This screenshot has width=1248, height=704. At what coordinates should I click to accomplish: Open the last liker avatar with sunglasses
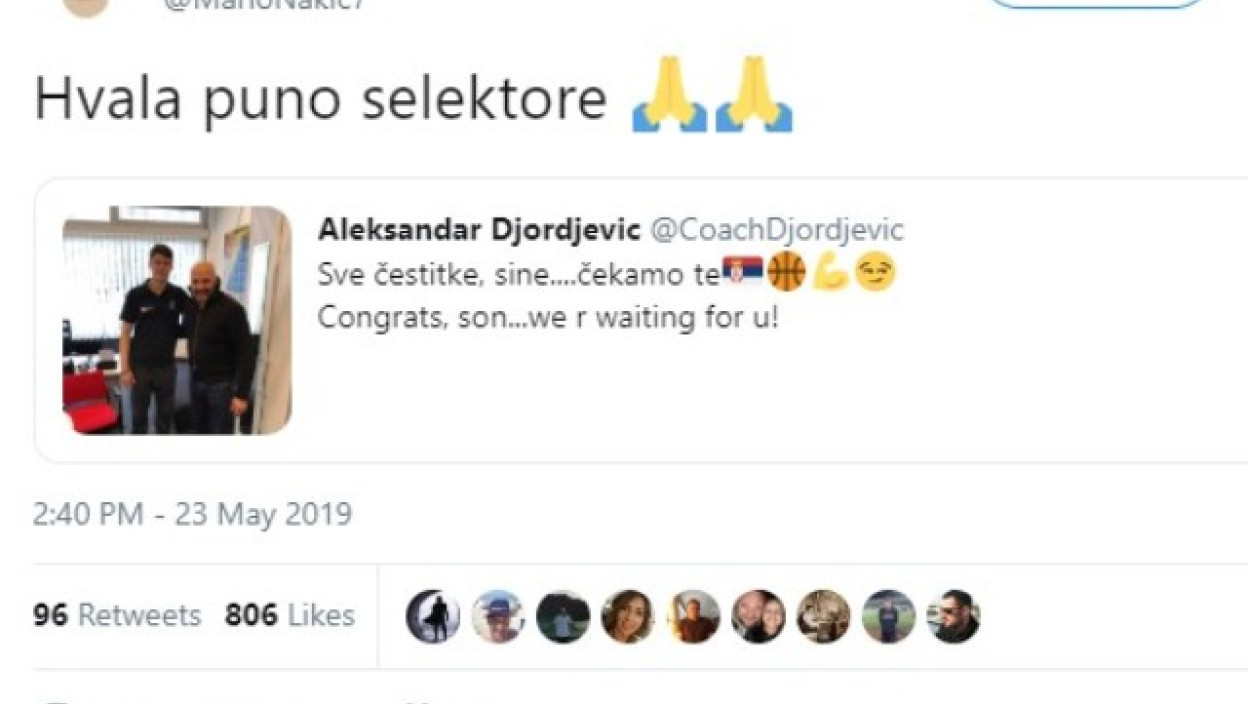(952, 616)
